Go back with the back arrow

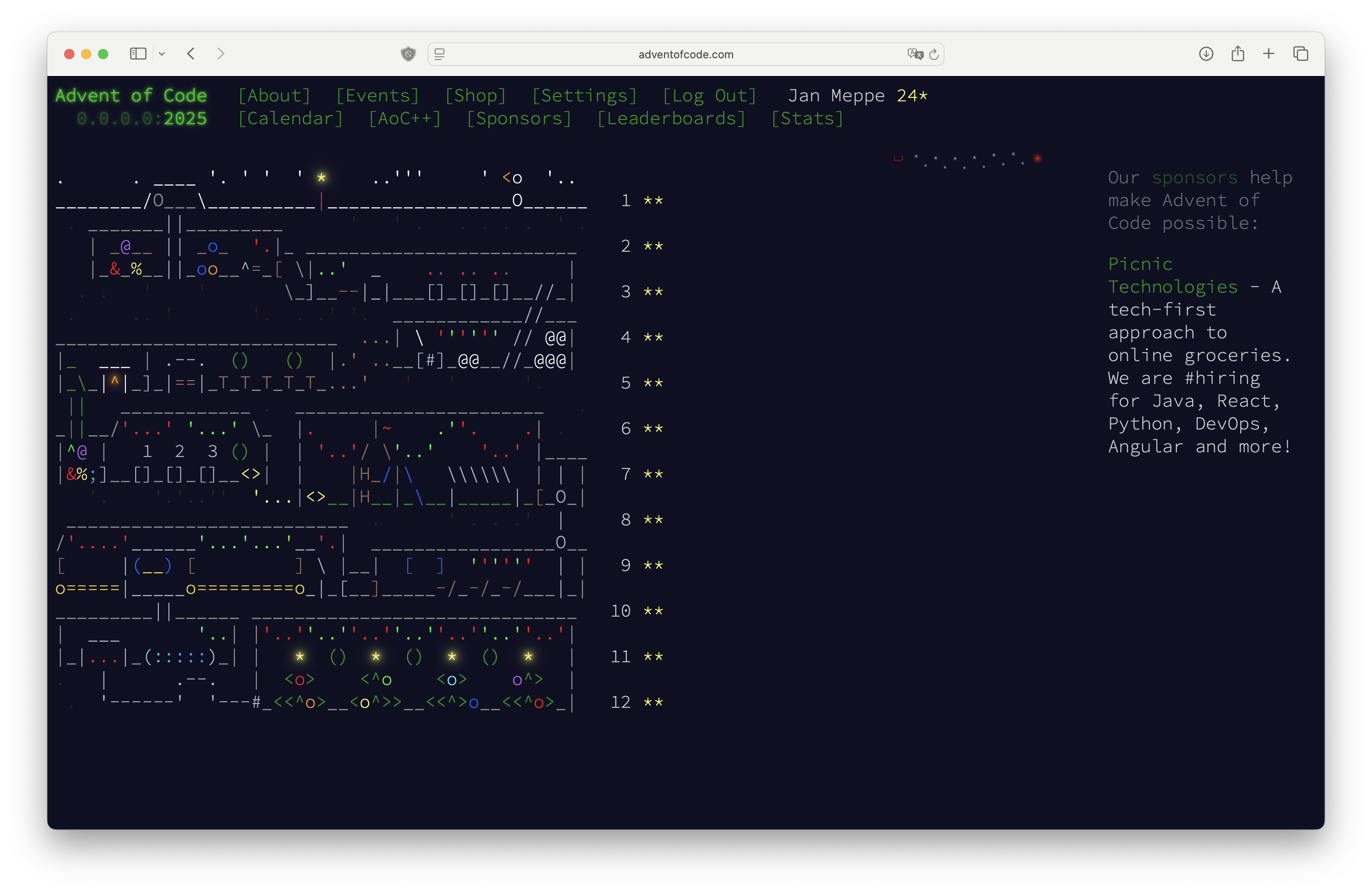coord(191,54)
